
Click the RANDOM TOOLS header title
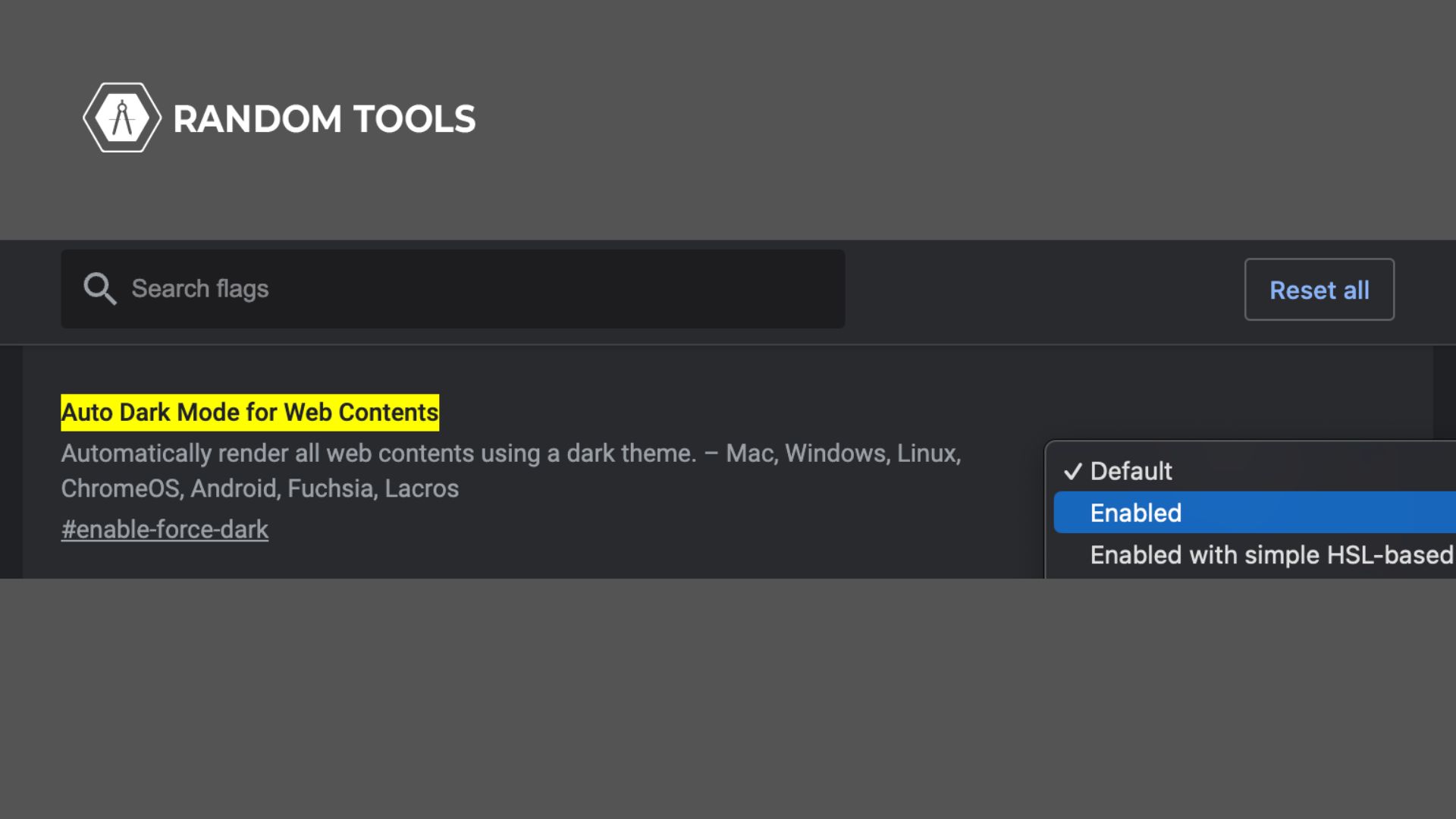point(325,118)
